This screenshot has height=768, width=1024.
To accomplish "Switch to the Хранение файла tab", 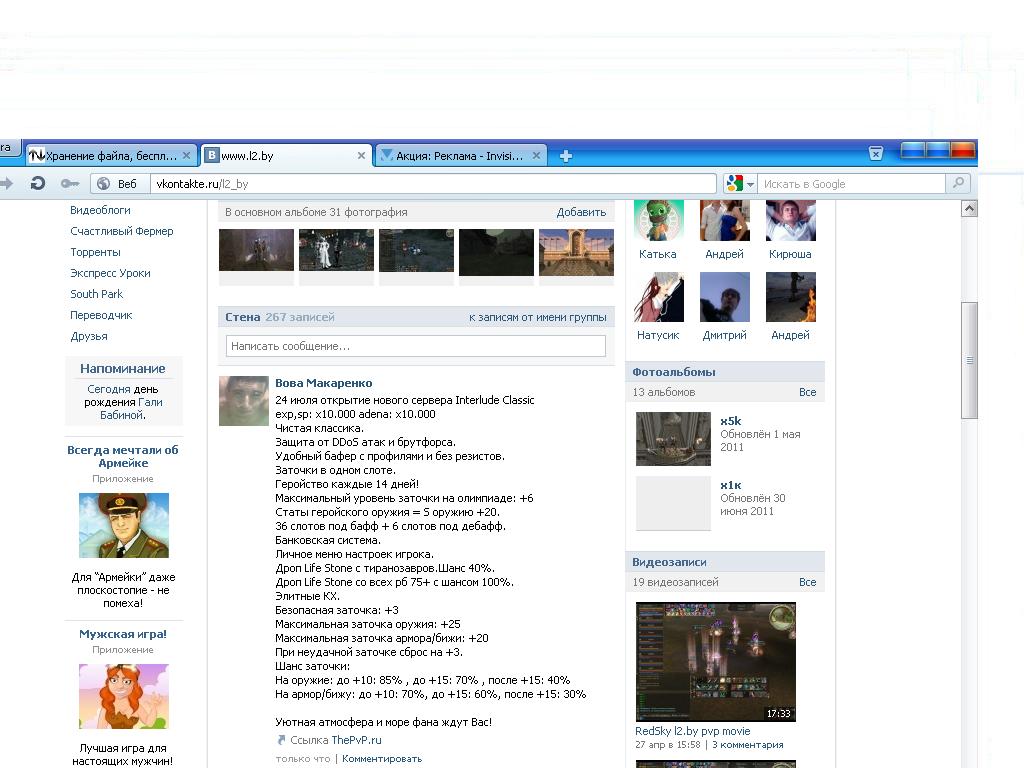I will tap(111, 155).
